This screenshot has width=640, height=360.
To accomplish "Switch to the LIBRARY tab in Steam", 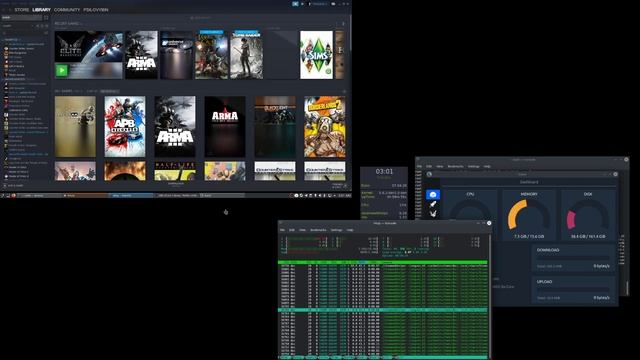I will point(42,9).
